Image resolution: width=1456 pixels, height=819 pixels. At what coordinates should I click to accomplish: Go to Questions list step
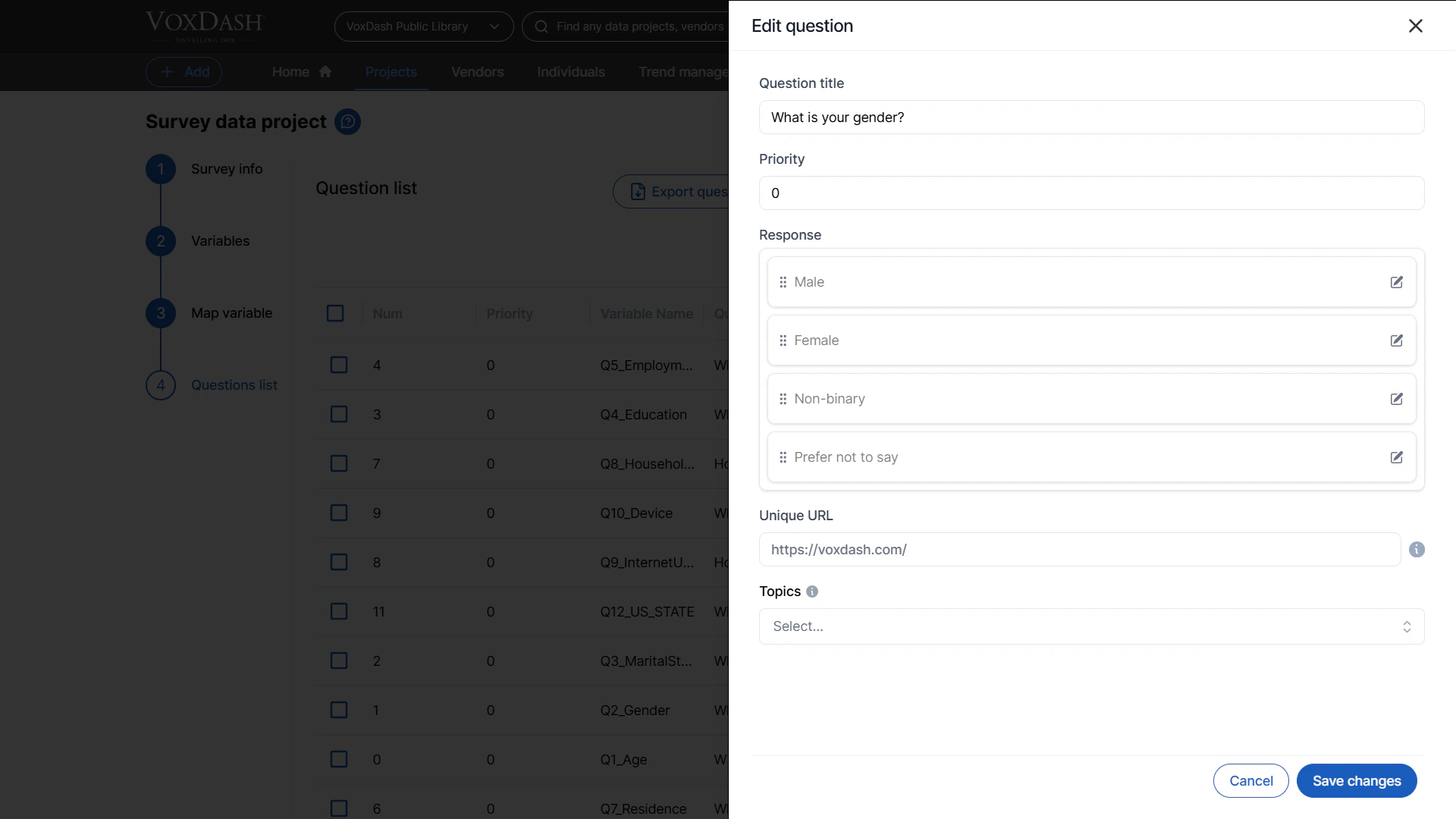click(x=234, y=385)
